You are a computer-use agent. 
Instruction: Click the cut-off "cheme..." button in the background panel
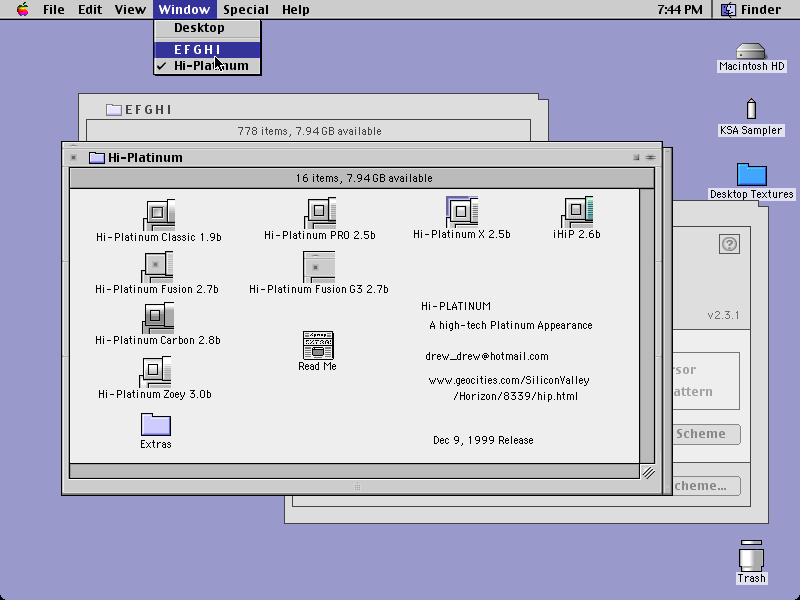[706, 486]
